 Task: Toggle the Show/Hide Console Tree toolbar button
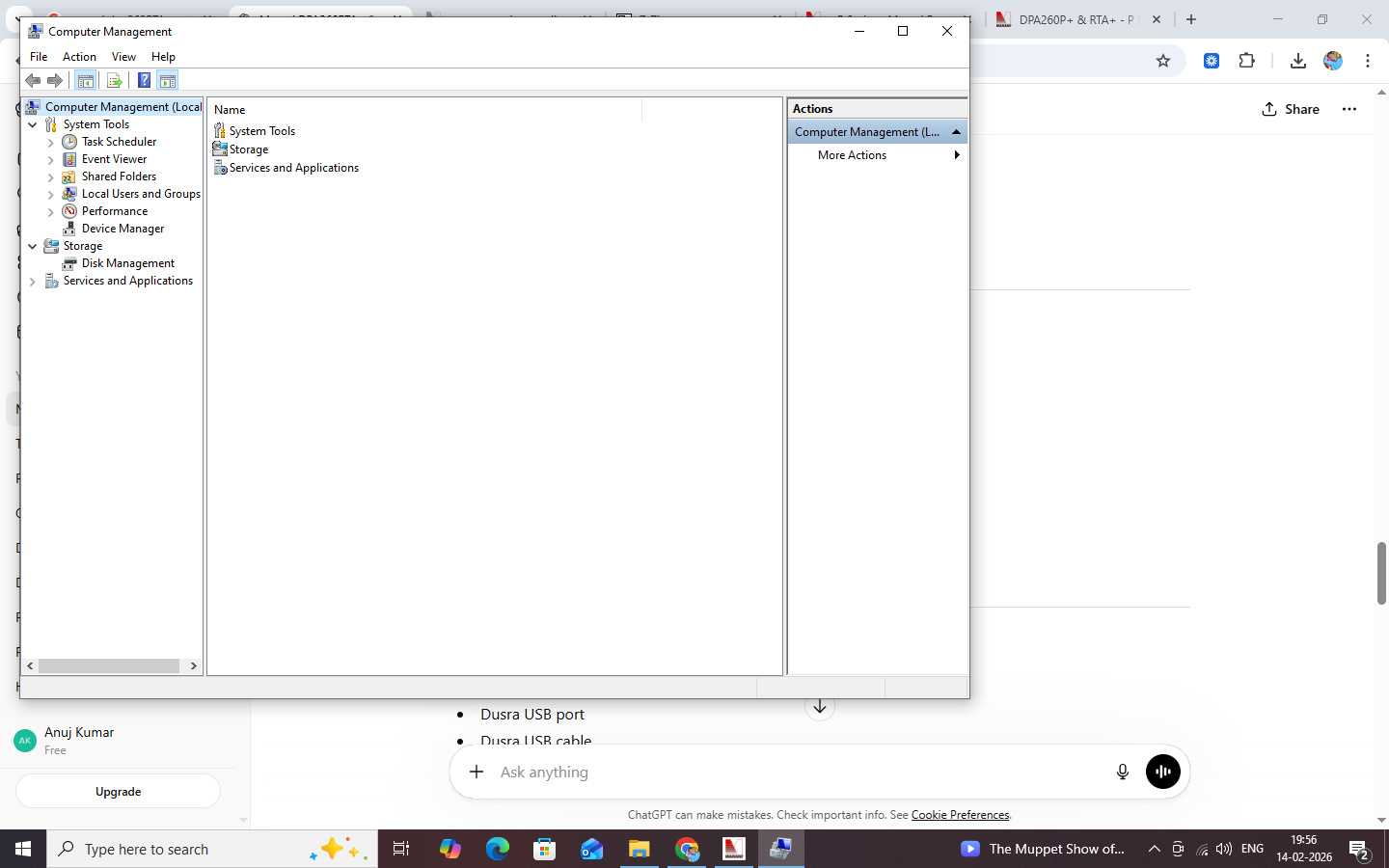(86, 80)
